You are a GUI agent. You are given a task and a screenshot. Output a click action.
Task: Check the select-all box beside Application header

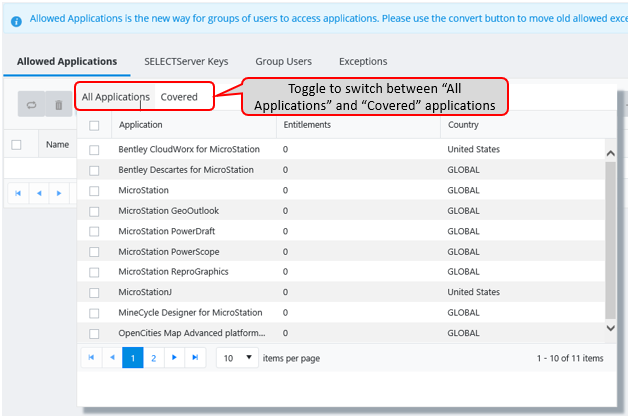(x=94, y=125)
